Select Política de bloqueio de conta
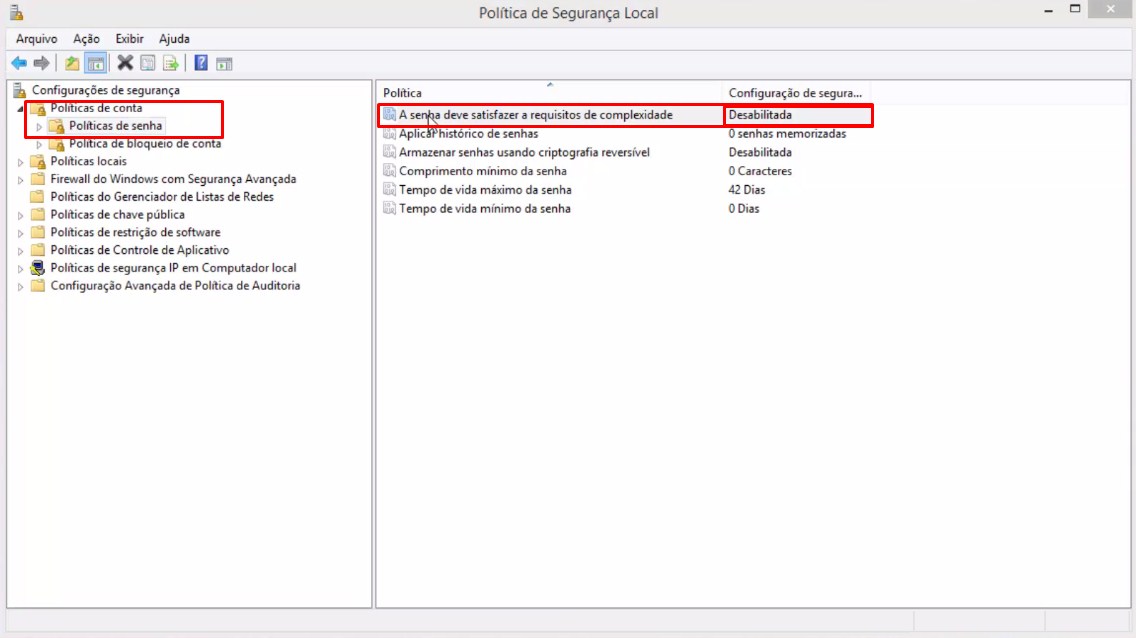The width and height of the screenshot is (1136, 638). [145, 143]
